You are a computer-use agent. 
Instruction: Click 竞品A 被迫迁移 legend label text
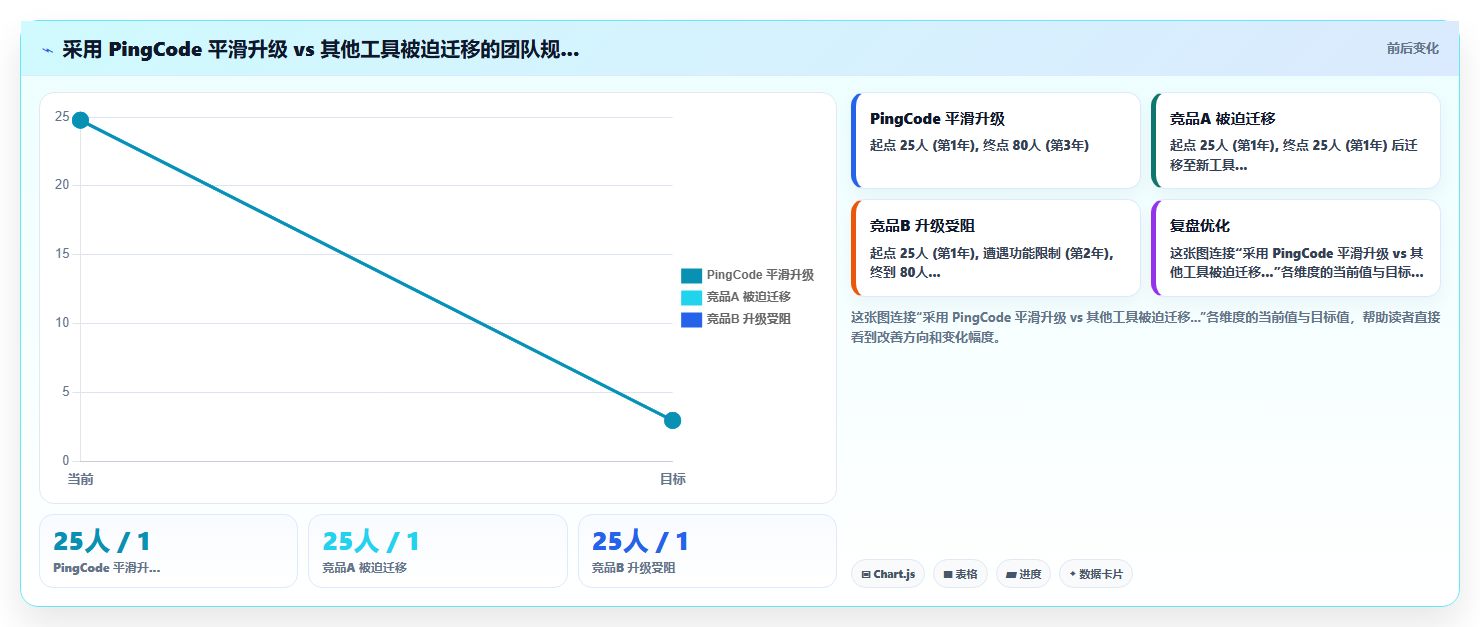click(748, 297)
